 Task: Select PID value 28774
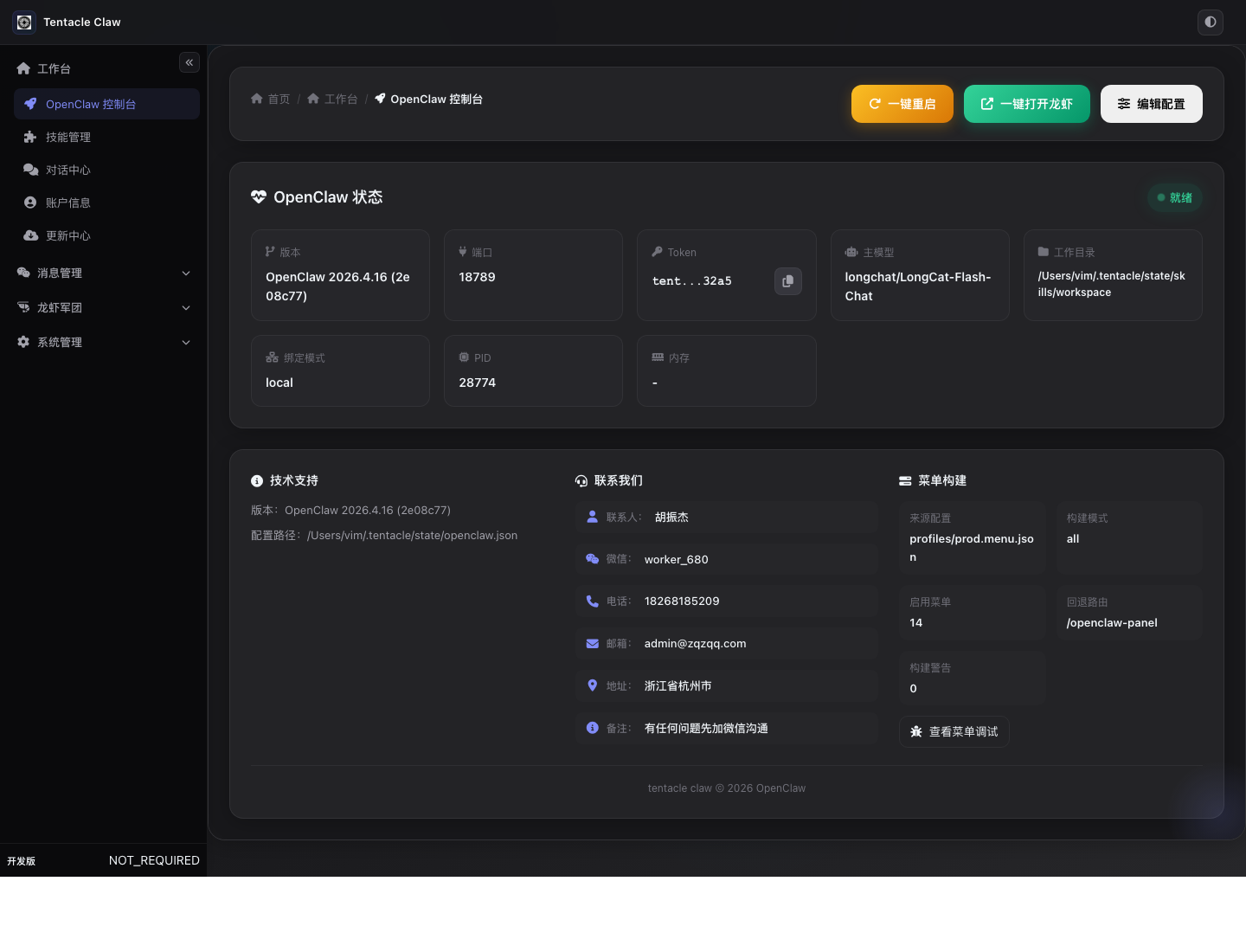(x=477, y=383)
